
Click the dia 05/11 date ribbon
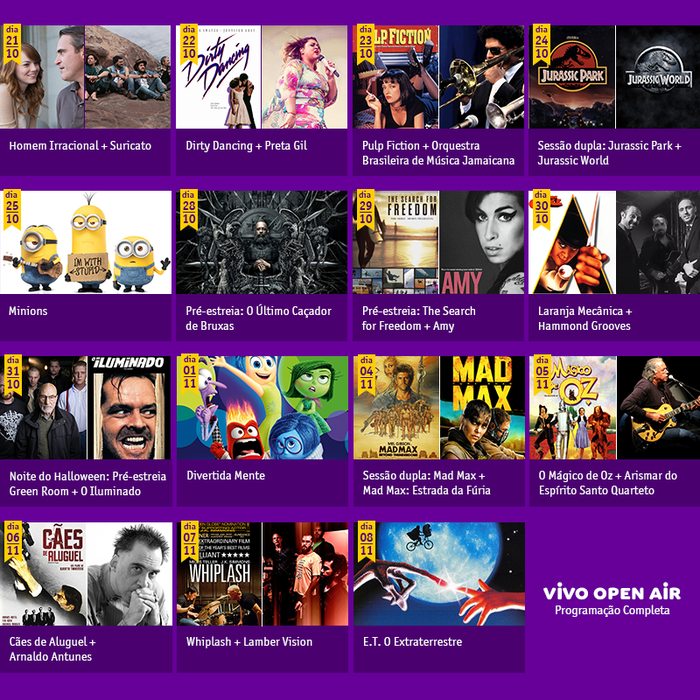tap(542, 375)
